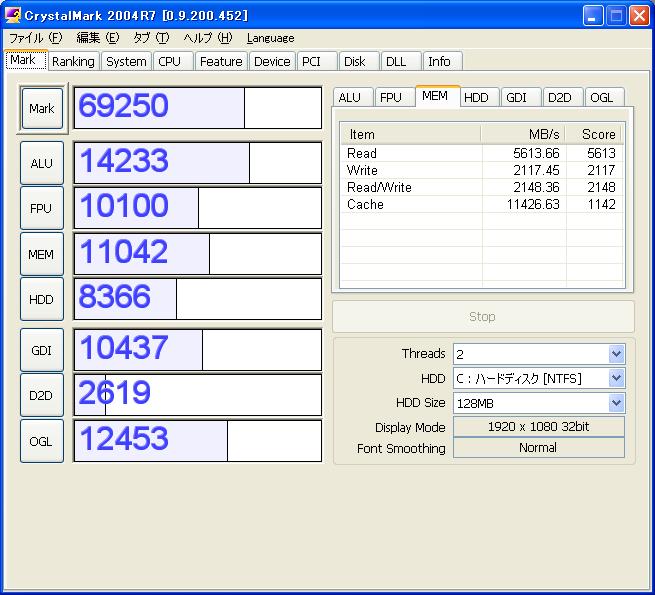Viewport: 655px width, 595px height.
Task: Click the Display Mode 1920 x 1080 32bit field
Action: tap(539, 427)
